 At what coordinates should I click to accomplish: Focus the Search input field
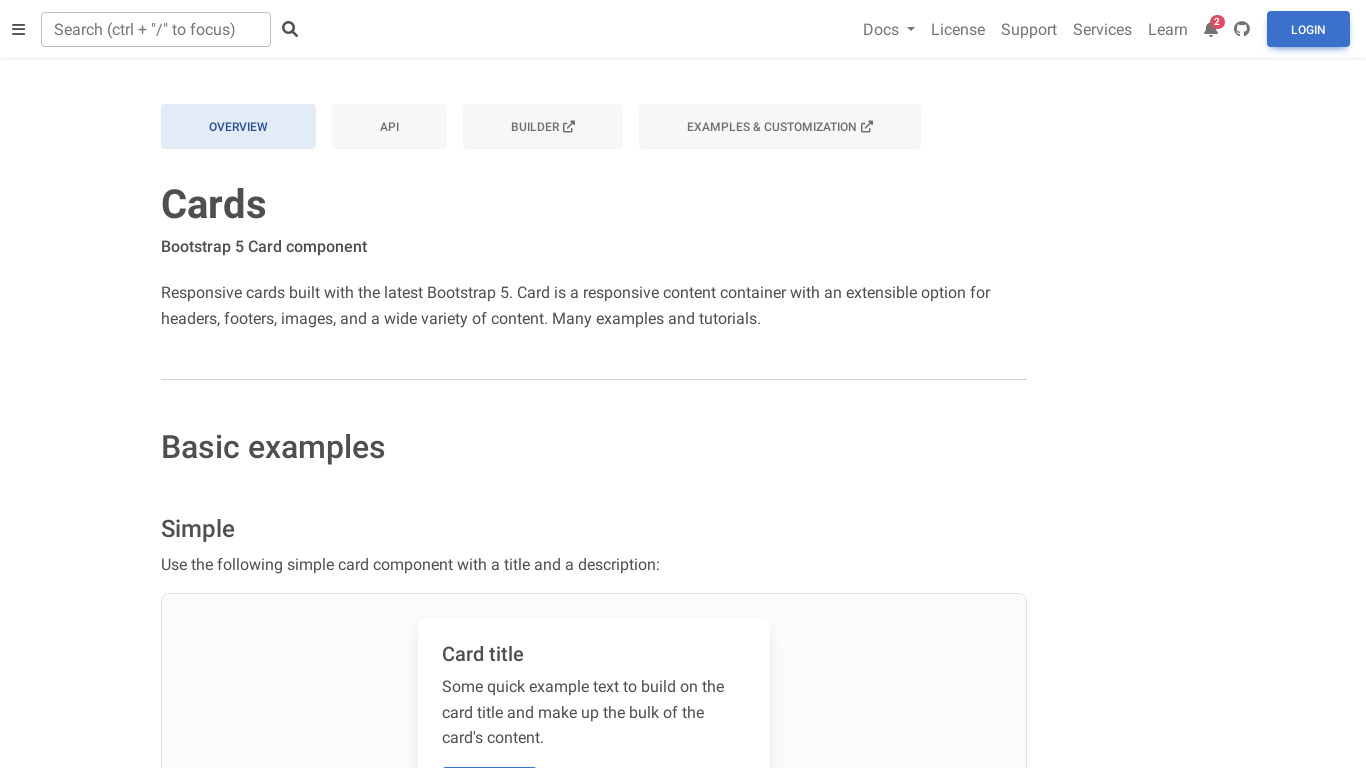coord(156,30)
